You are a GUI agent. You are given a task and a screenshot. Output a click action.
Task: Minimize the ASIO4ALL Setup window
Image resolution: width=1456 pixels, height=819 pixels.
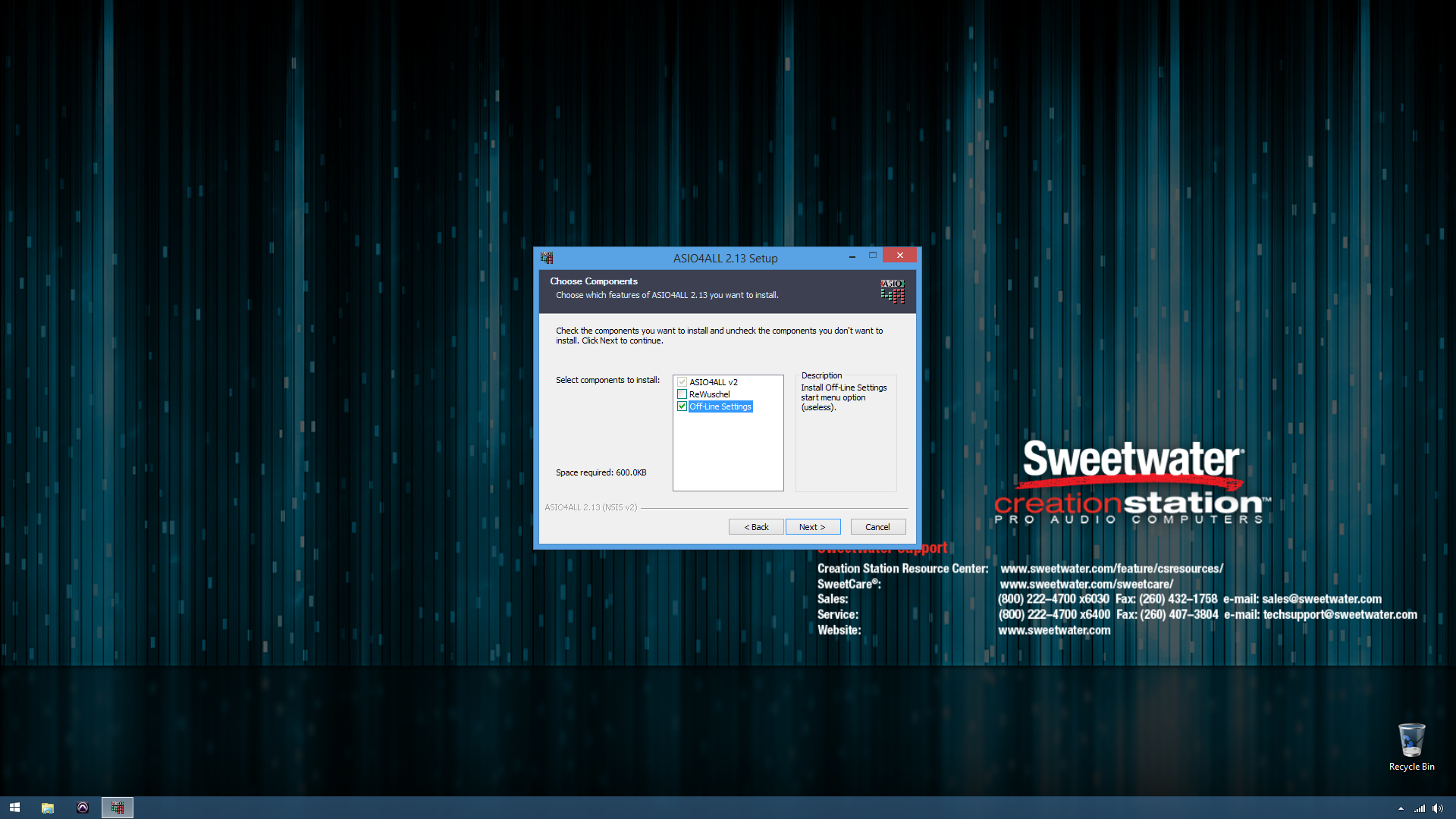click(852, 256)
